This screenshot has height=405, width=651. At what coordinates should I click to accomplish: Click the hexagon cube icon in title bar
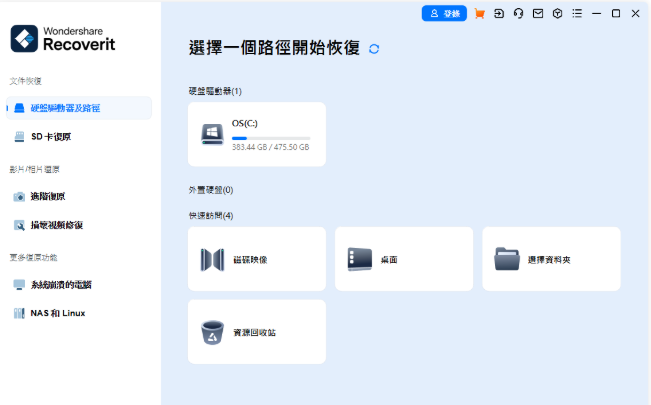coord(557,14)
